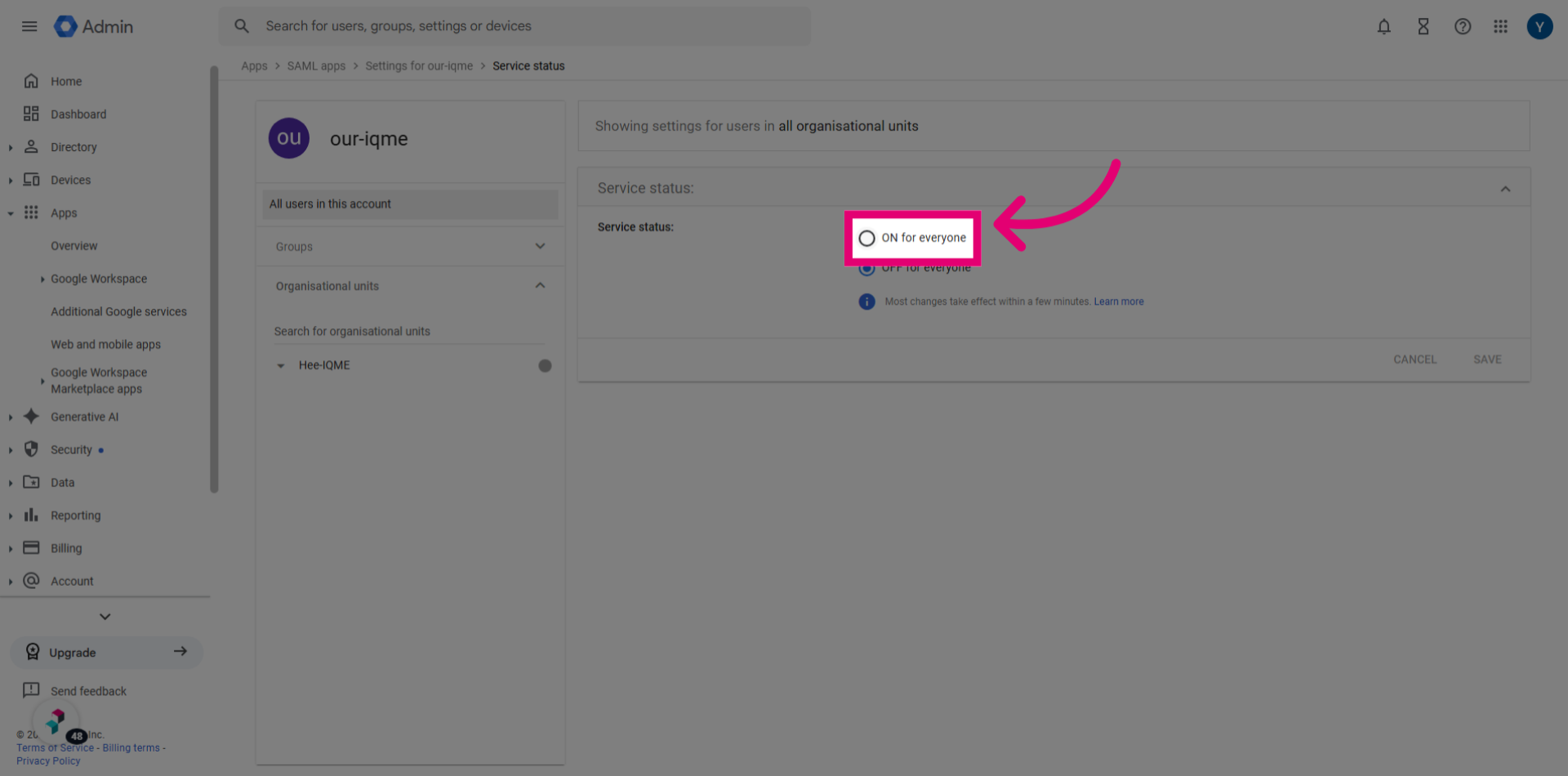1568x776 pixels.
Task: Open Overview under Apps
Action: pos(73,246)
